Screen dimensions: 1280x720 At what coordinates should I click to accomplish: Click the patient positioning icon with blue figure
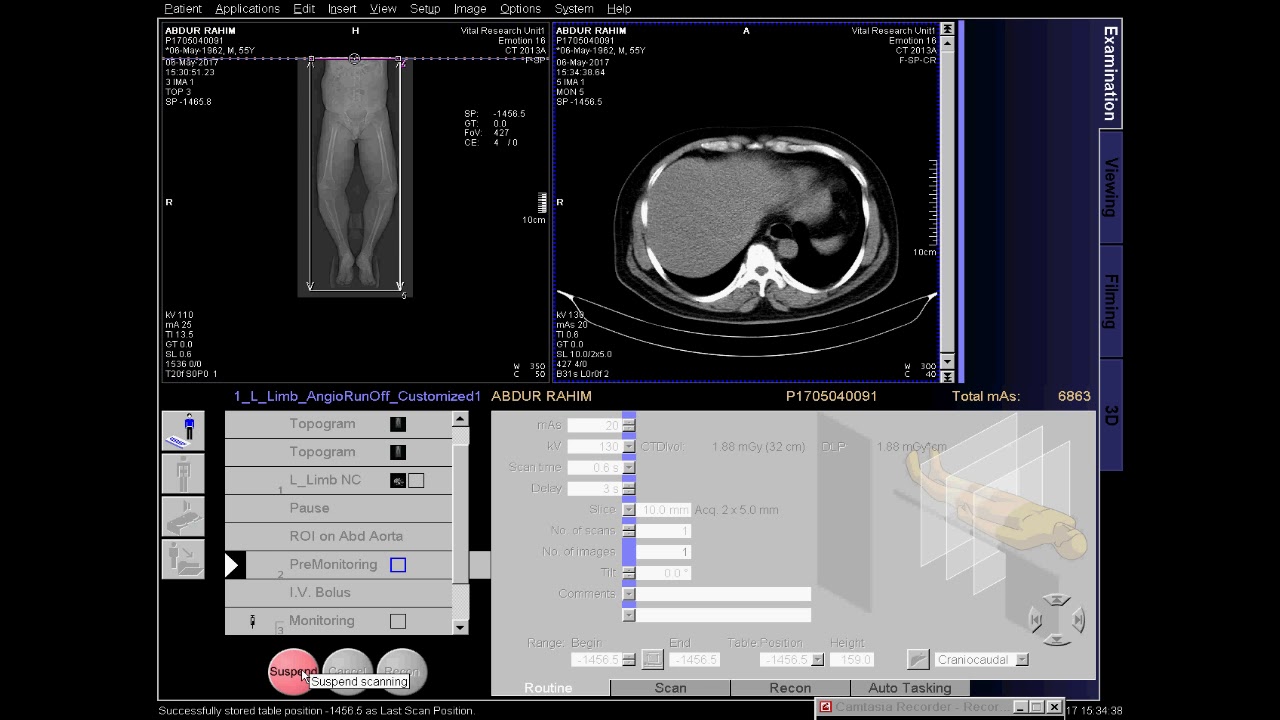click(x=183, y=430)
